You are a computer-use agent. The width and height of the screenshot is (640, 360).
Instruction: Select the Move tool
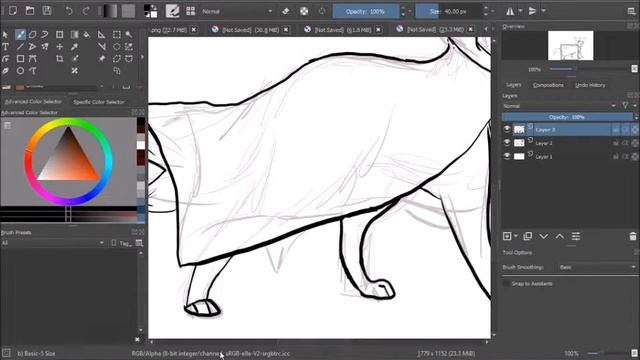[x=60, y=47]
